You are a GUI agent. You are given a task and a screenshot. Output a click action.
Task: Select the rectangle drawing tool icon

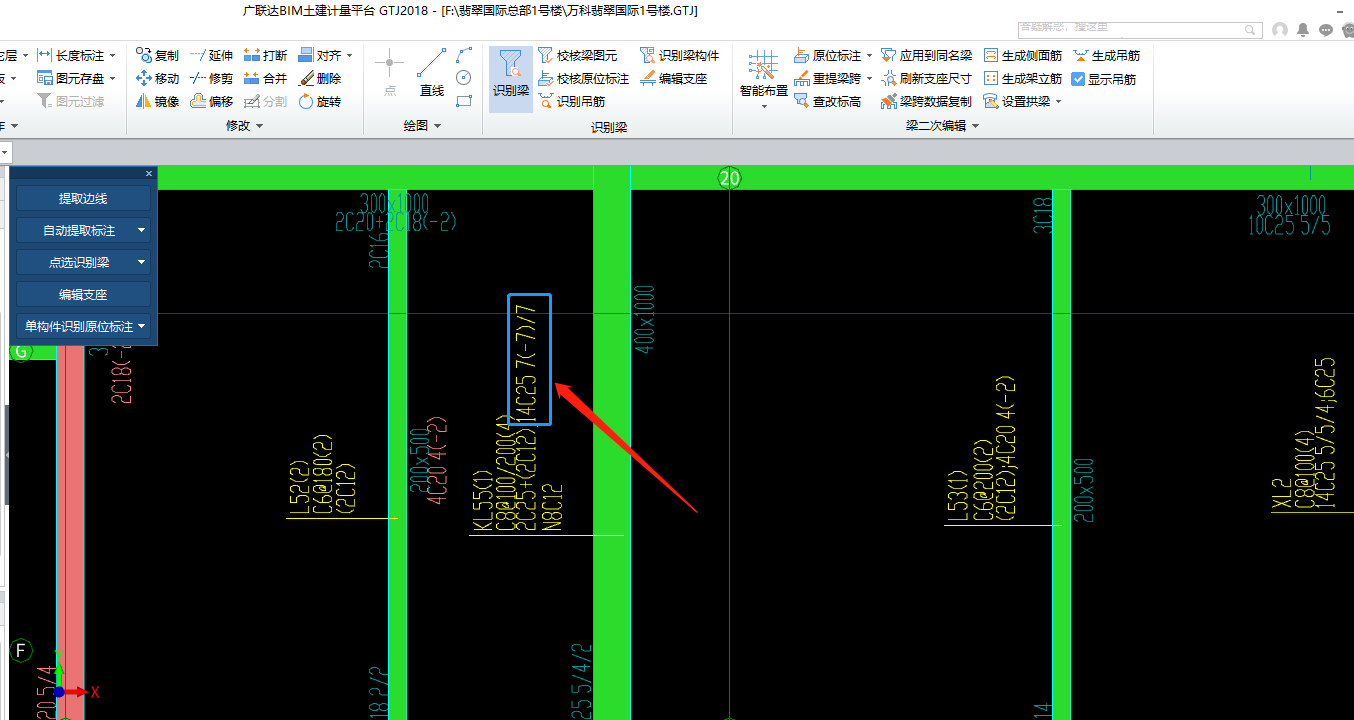pyautogui.click(x=463, y=101)
